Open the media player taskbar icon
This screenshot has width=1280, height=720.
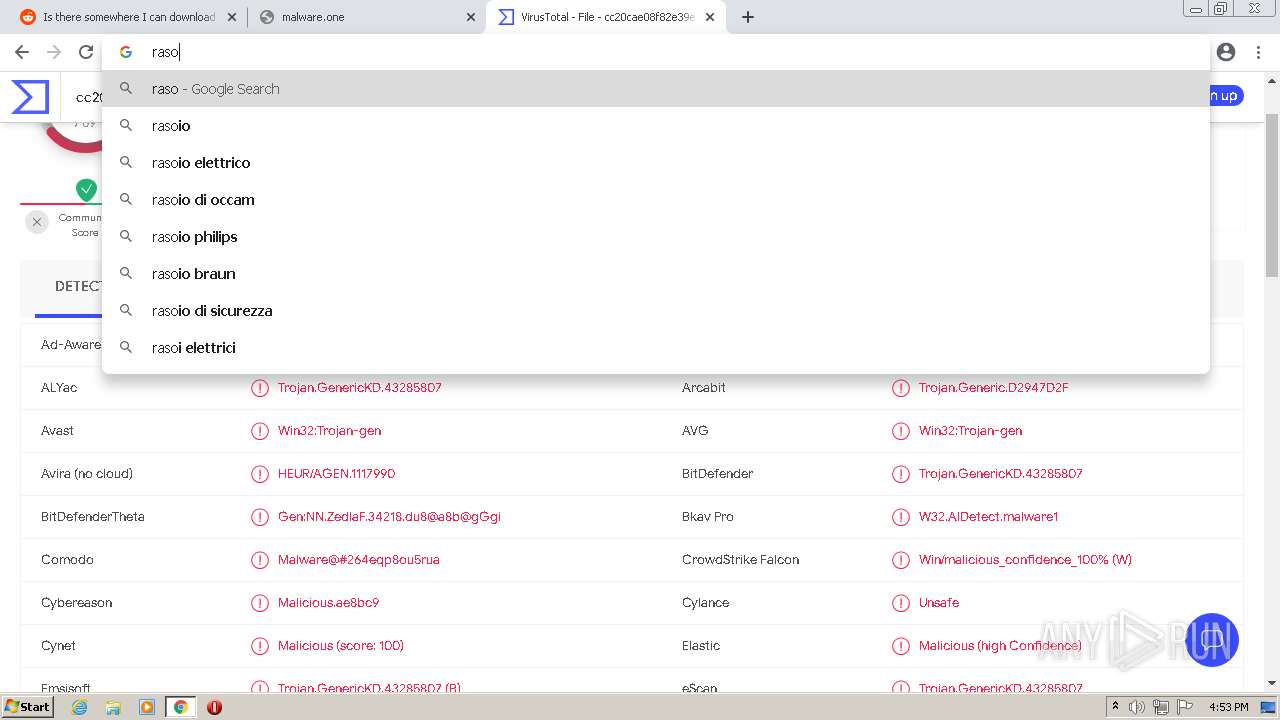pos(147,707)
